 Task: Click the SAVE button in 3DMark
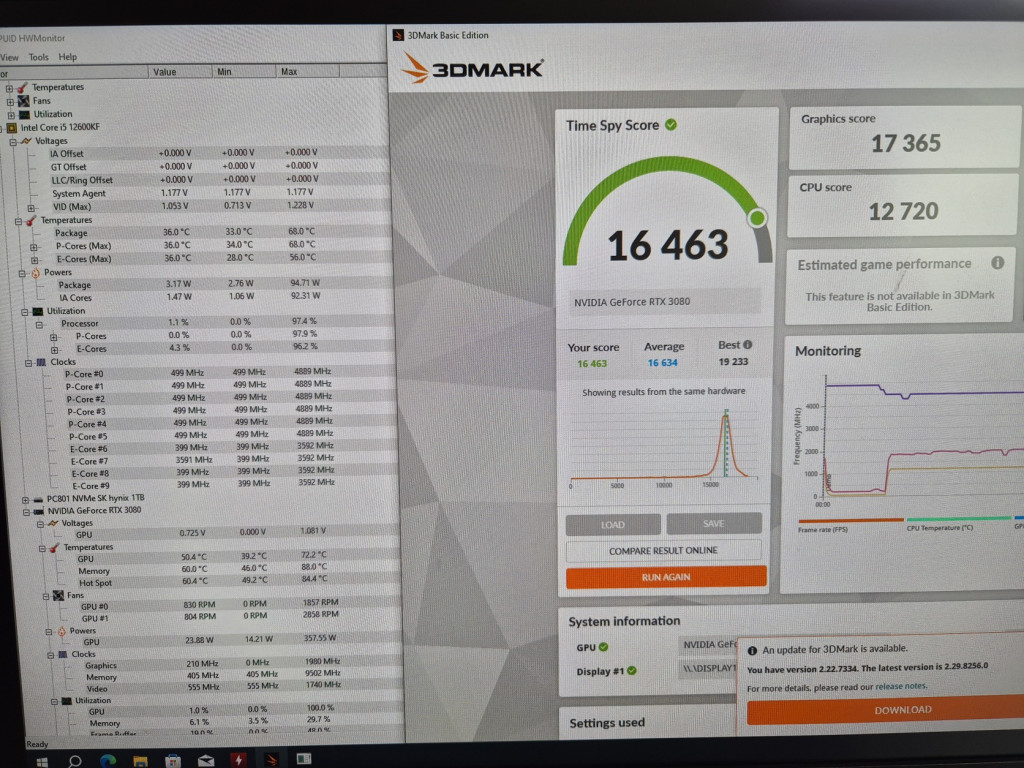tap(714, 523)
